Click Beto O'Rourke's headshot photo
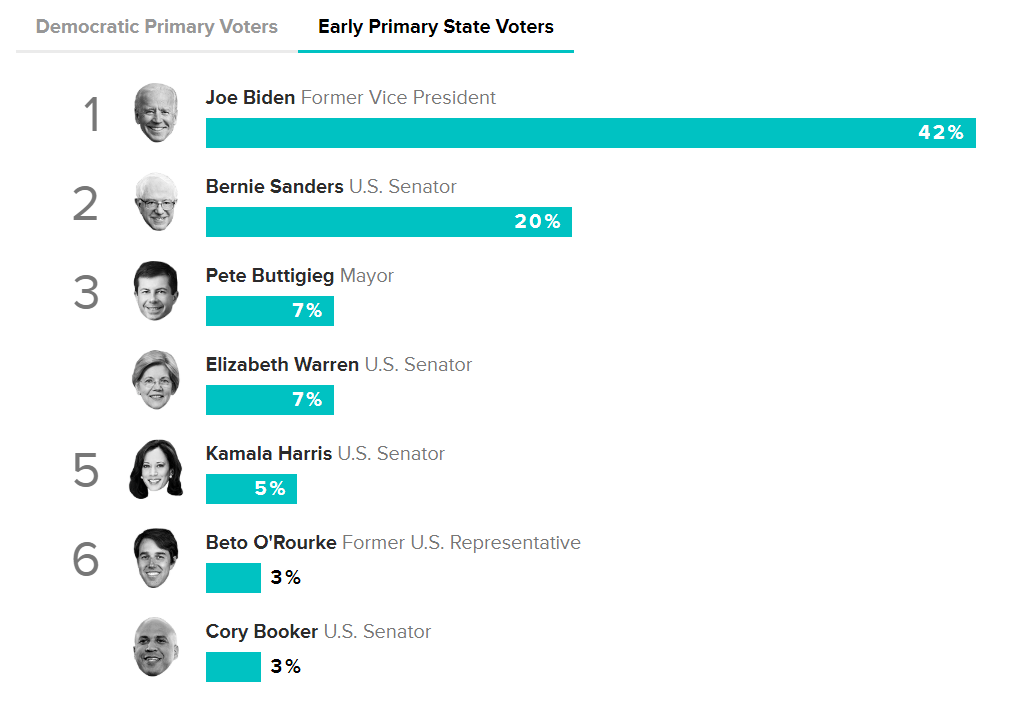Image resolution: width=1016 pixels, height=702 pixels. click(156, 558)
